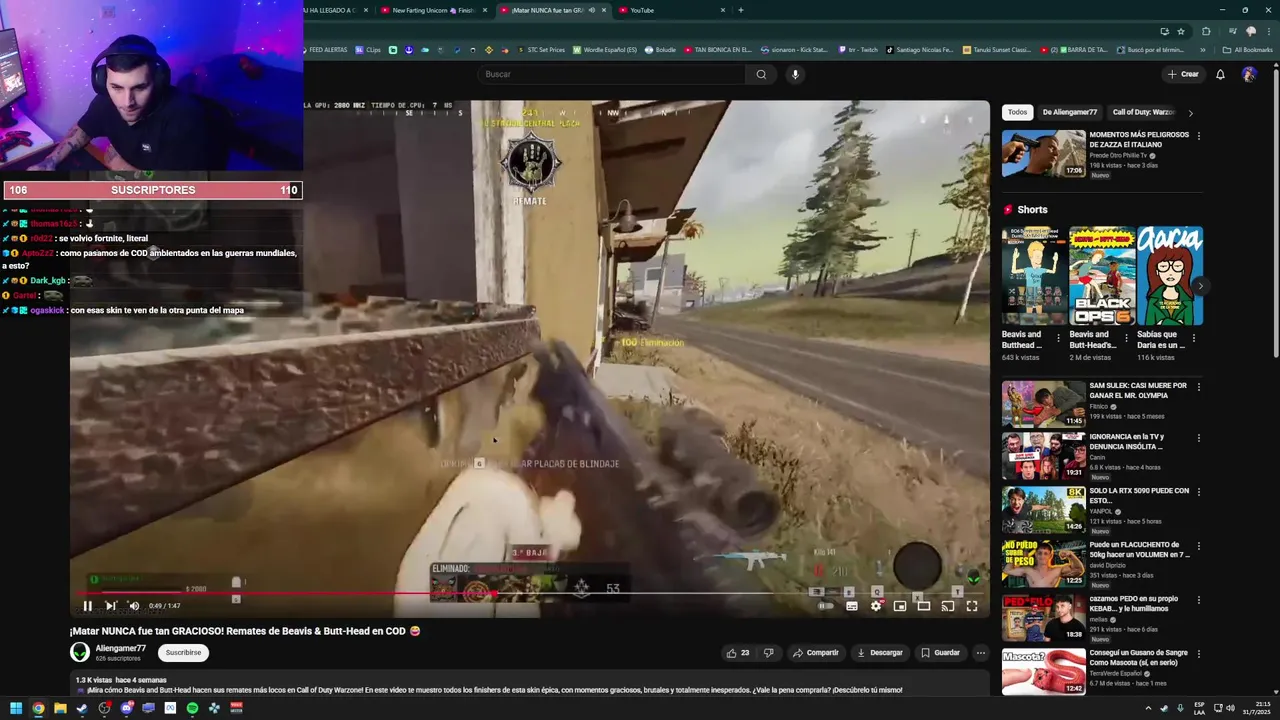Open options for Gusano de Sangre video
The height and width of the screenshot is (720, 1280).
click(1199, 654)
